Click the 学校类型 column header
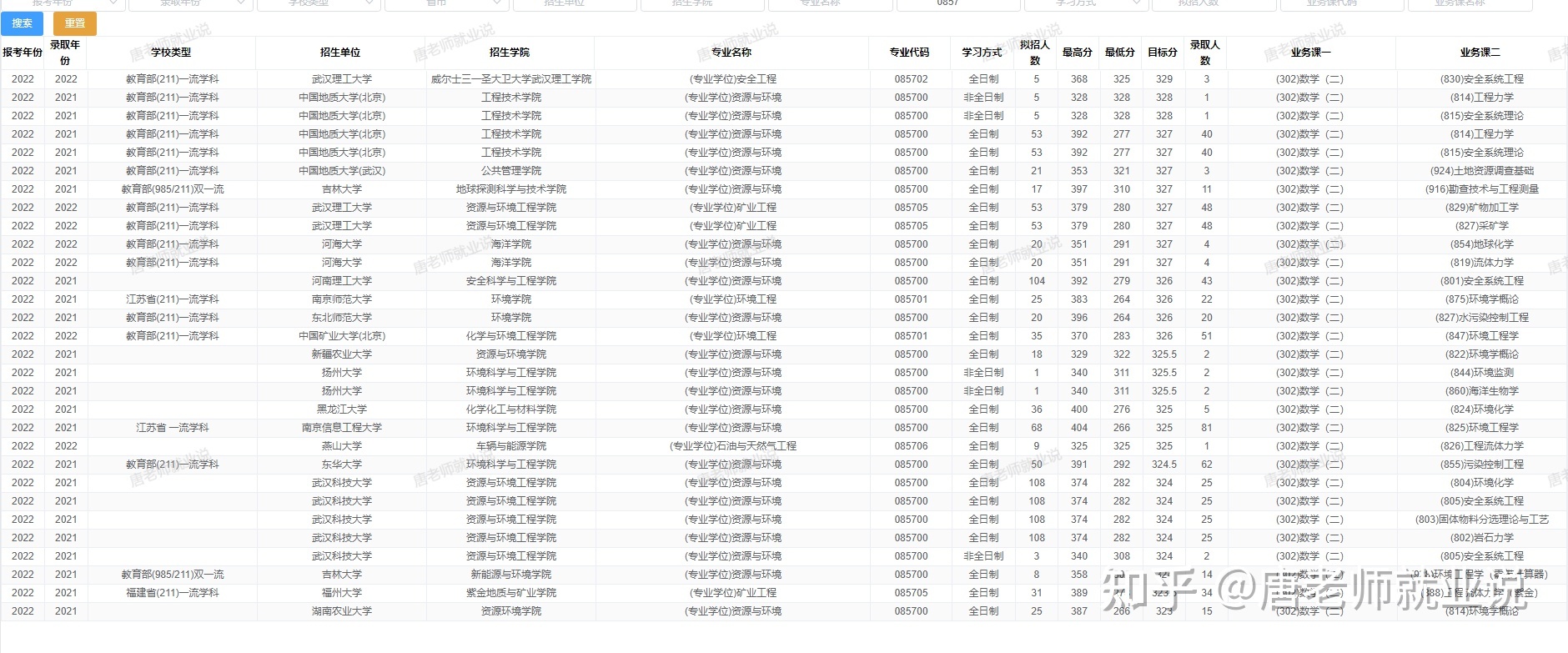This screenshot has width=1568, height=653. click(x=171, y=52)
